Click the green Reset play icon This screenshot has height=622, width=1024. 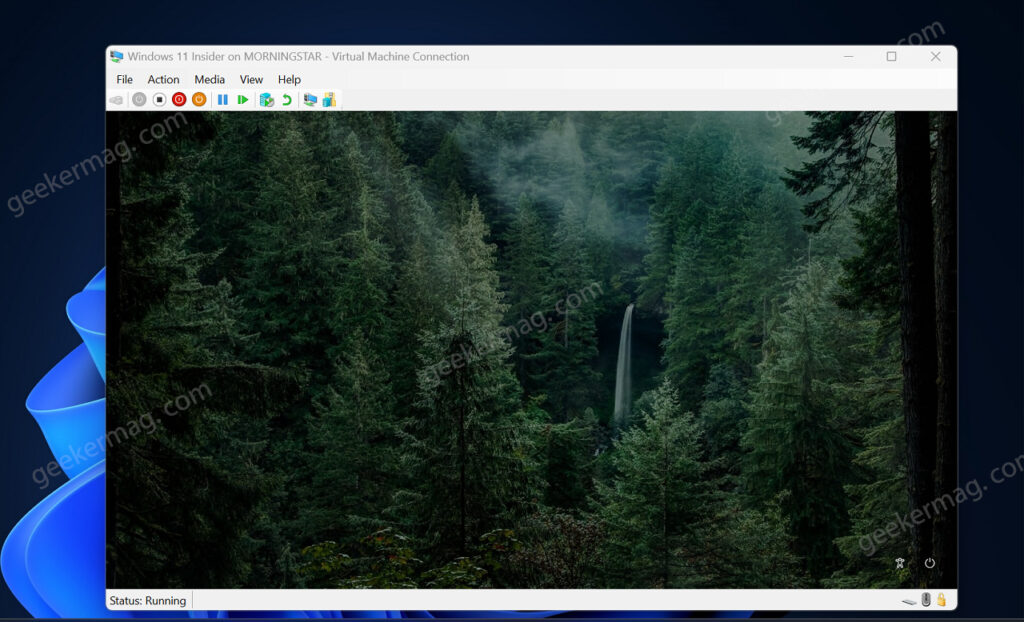click(x=243, y=99)
